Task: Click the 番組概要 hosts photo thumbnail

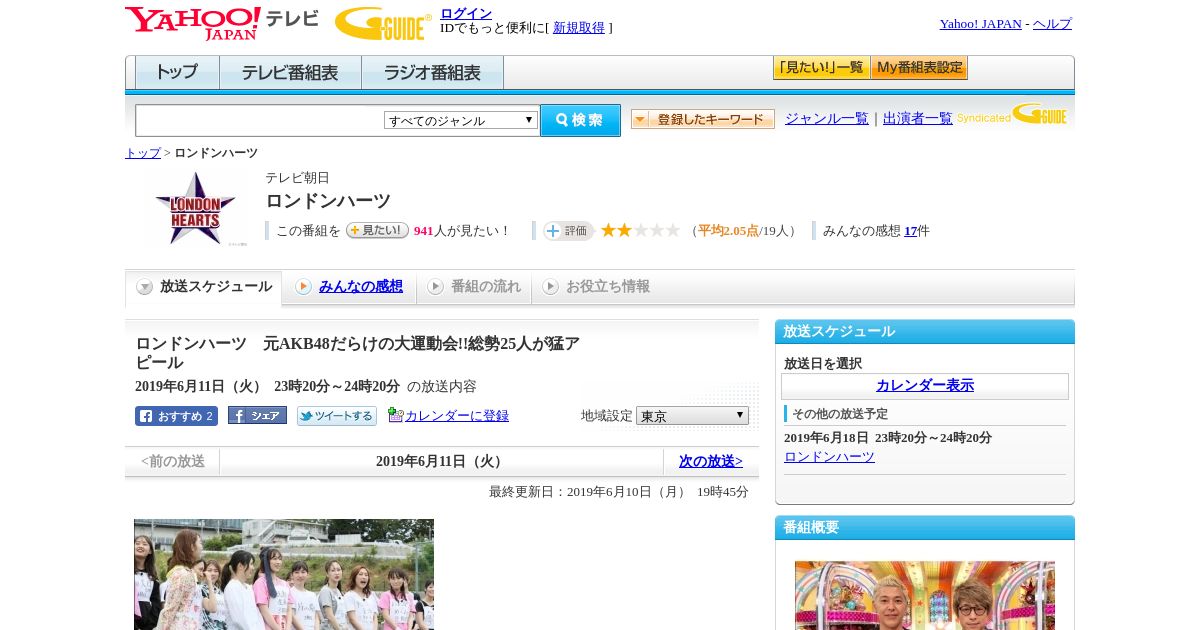Action: pos(925,595)
